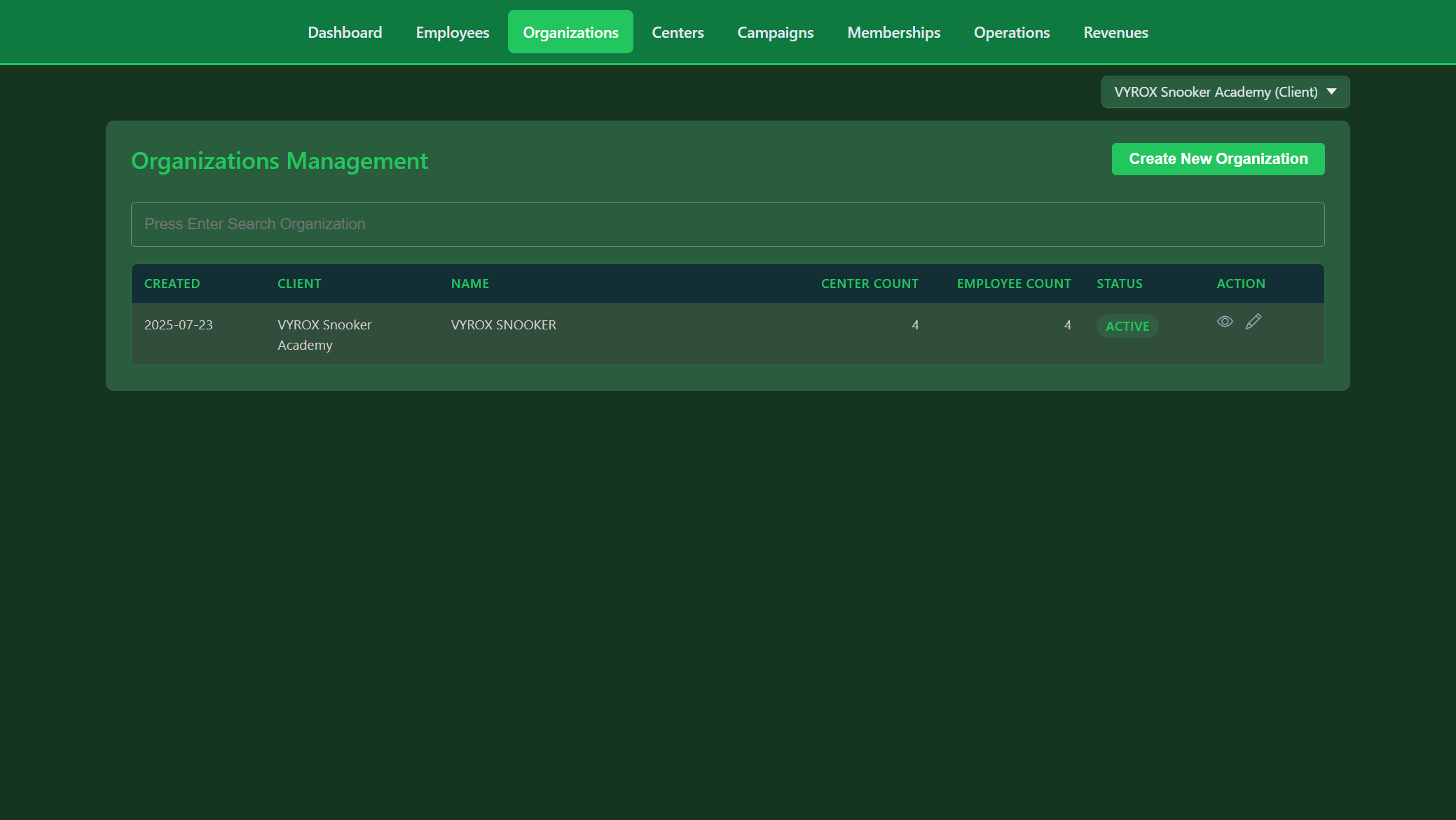Navigate to the Memberships tab
This screenshot has height=820, width=1456.
coord(894,32)
